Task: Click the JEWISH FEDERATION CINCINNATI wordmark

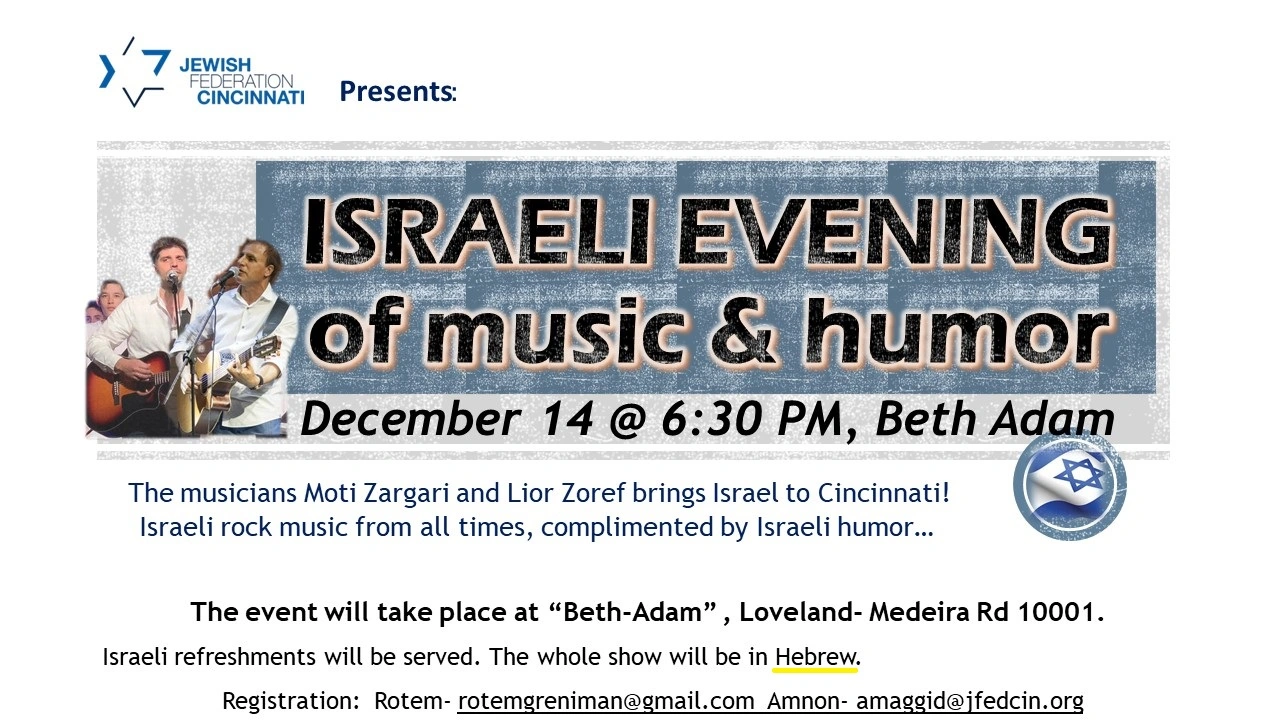Action: (241, 82)
